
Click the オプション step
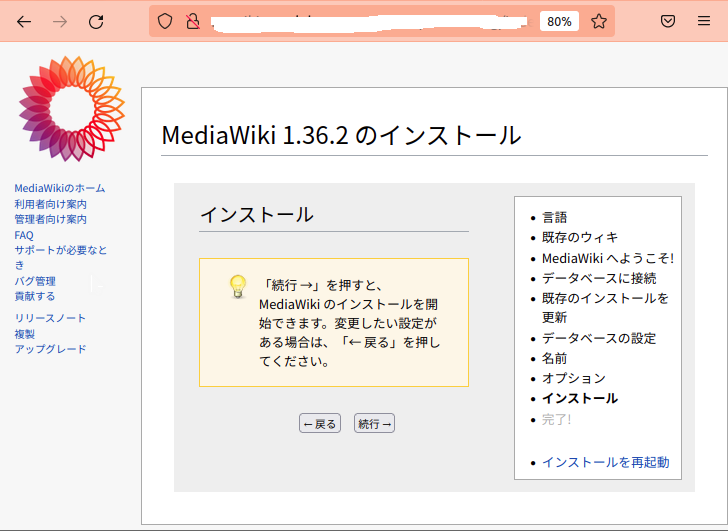573,378
